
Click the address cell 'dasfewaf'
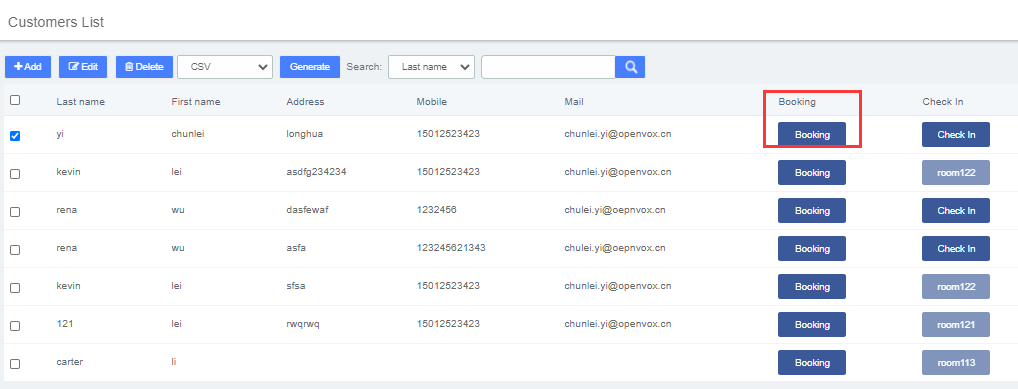(x=308, y=210)
